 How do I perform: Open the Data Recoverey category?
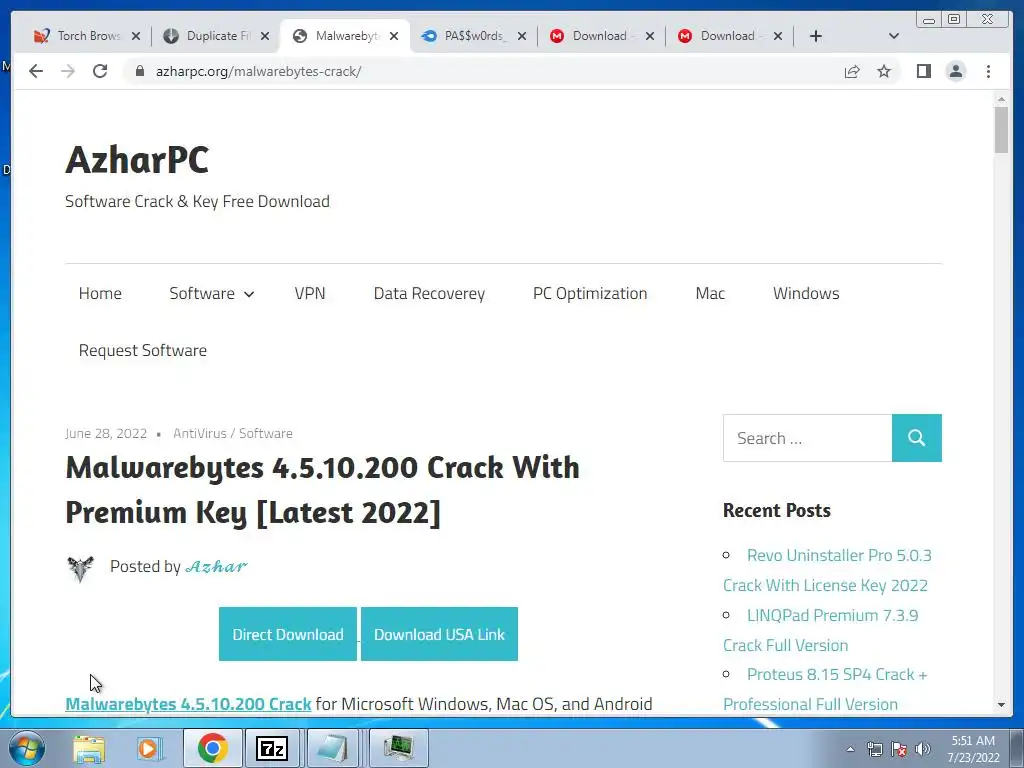point(429,293)
